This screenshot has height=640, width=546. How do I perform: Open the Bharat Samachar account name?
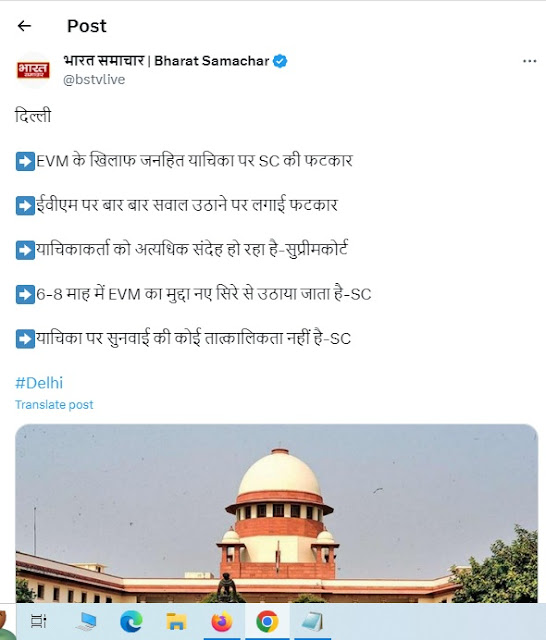click(x=166, y=61)
